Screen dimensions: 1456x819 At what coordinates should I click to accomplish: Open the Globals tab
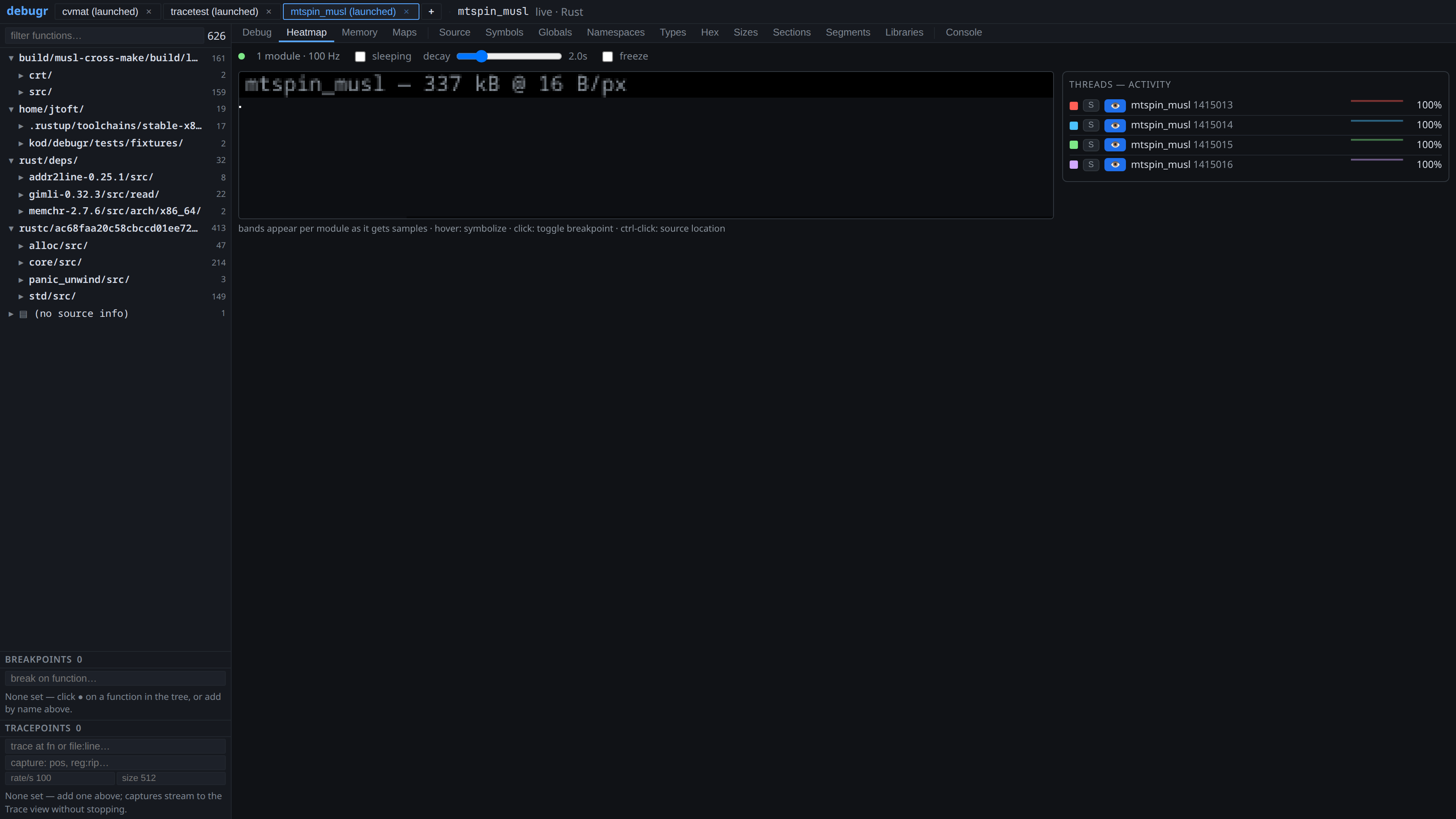[554, 32]
